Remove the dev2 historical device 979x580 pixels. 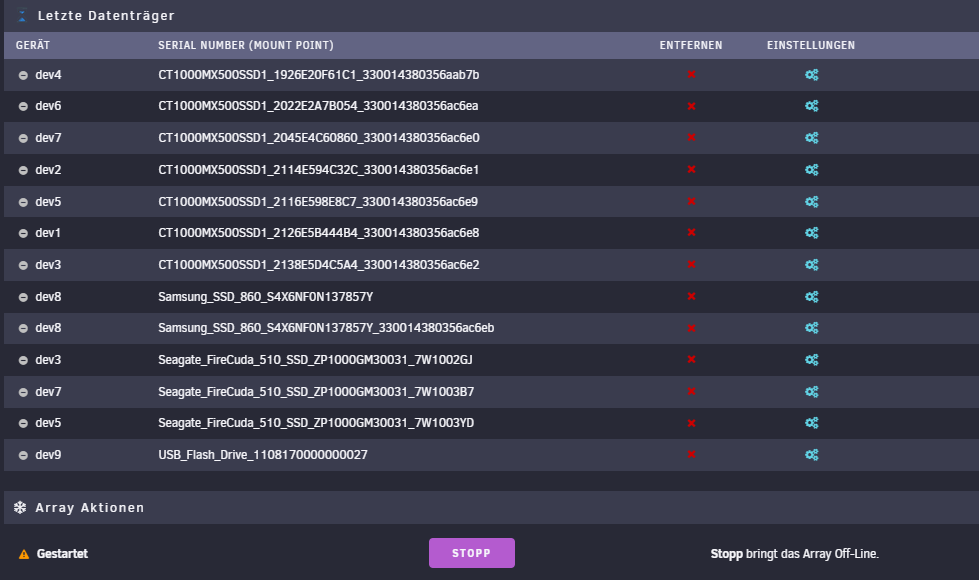[x=691, y=169]
